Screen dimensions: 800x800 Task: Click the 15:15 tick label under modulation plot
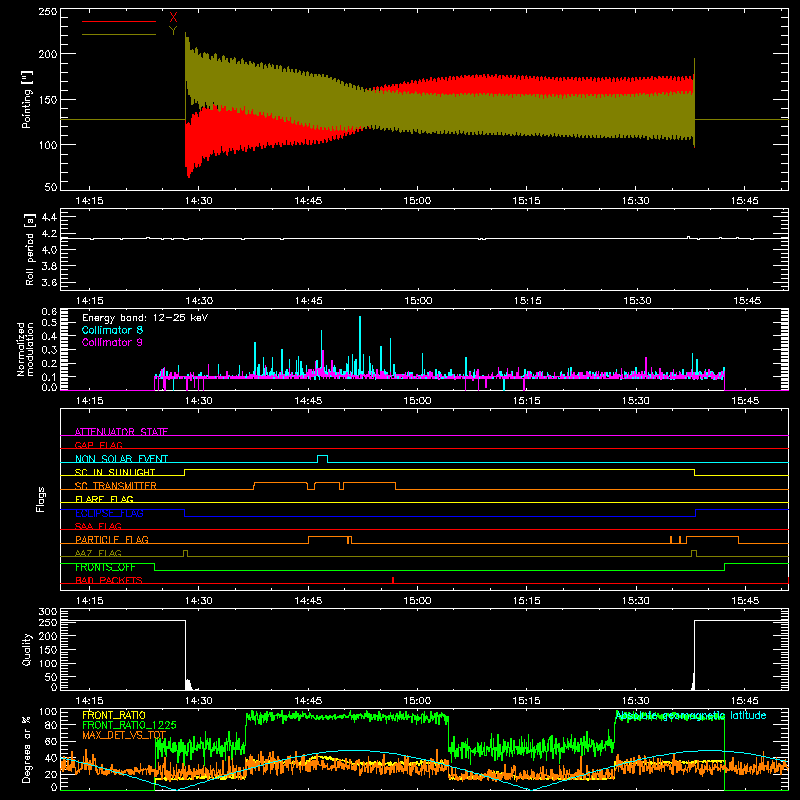pyautogui.click(x=527, y=401)
